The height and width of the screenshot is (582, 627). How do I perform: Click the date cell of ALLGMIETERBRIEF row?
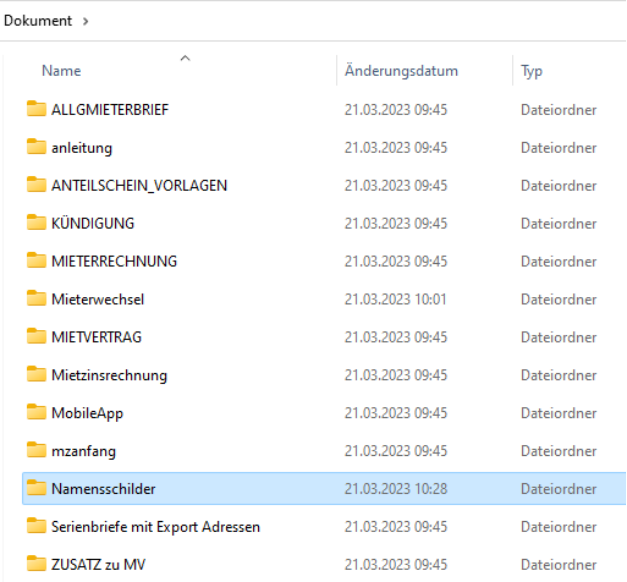(x=396, y=110)
